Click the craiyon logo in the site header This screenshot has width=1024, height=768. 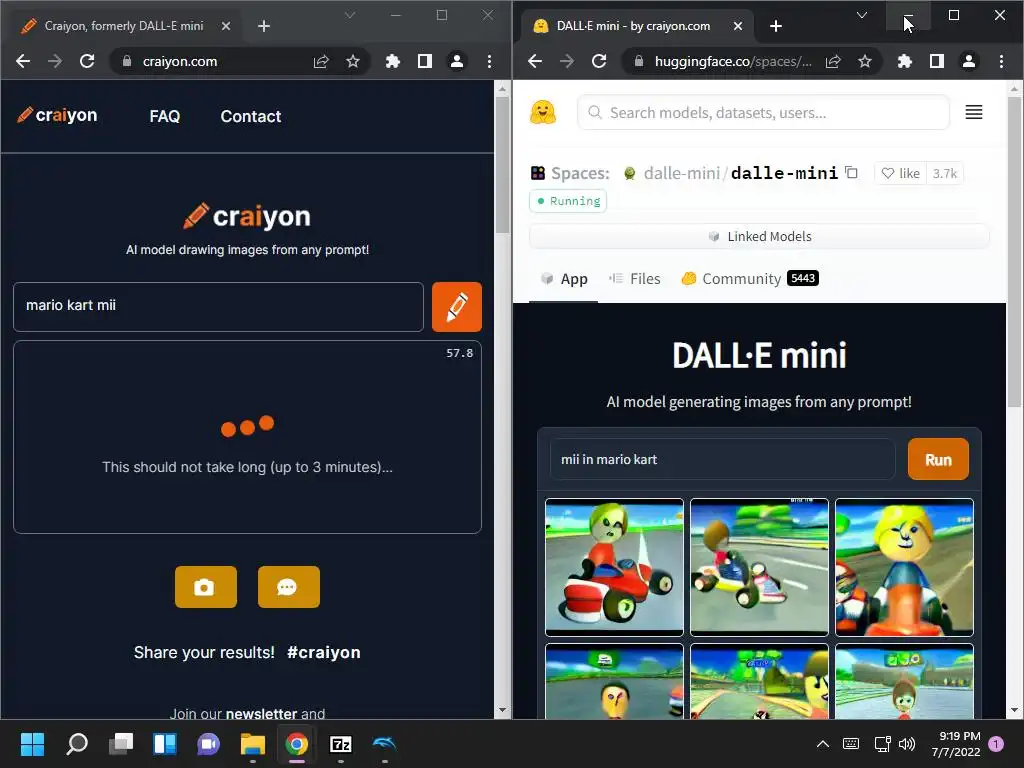click(57, 116)
